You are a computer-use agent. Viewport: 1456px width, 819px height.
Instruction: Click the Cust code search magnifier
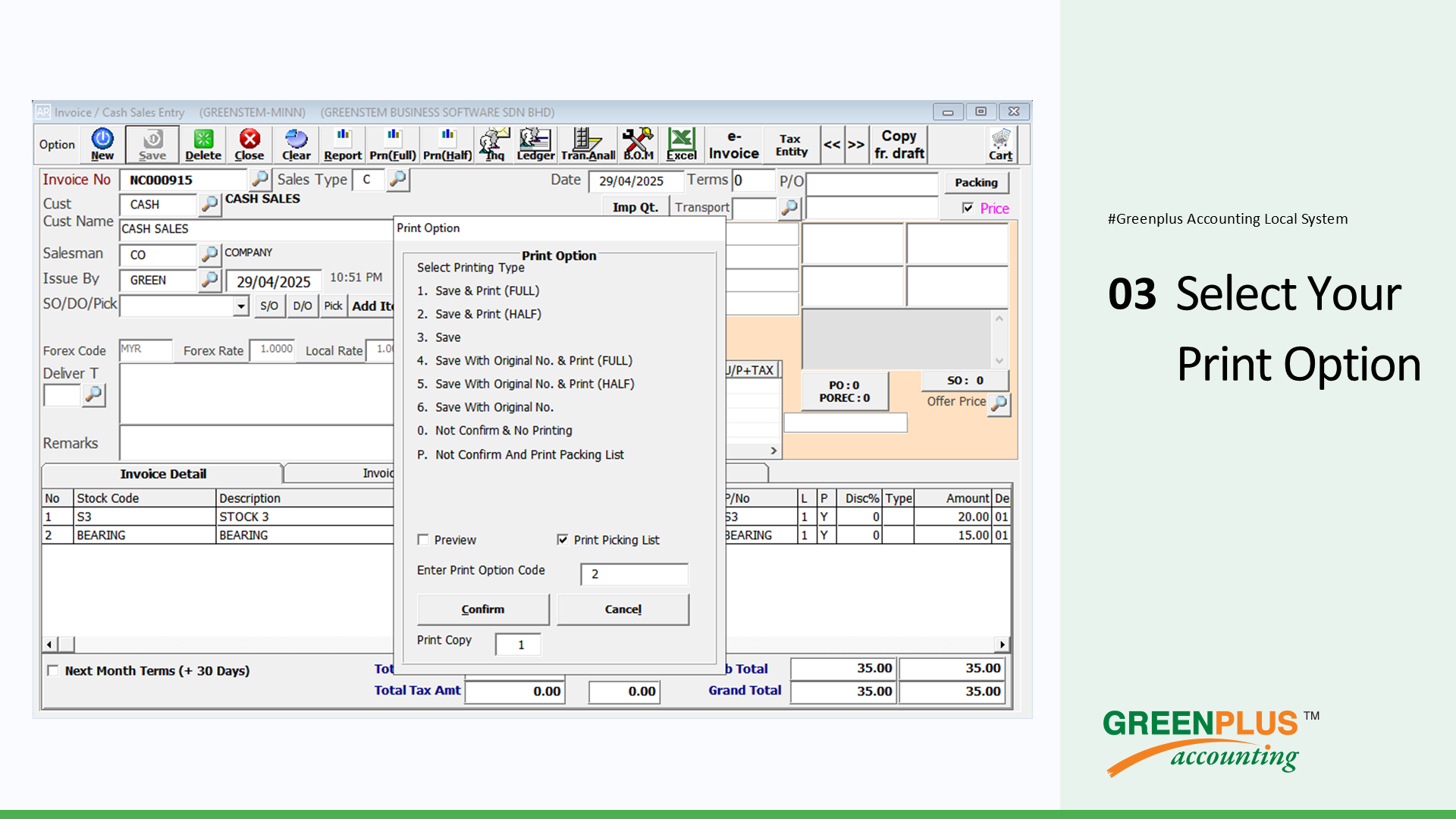[209, 204]
